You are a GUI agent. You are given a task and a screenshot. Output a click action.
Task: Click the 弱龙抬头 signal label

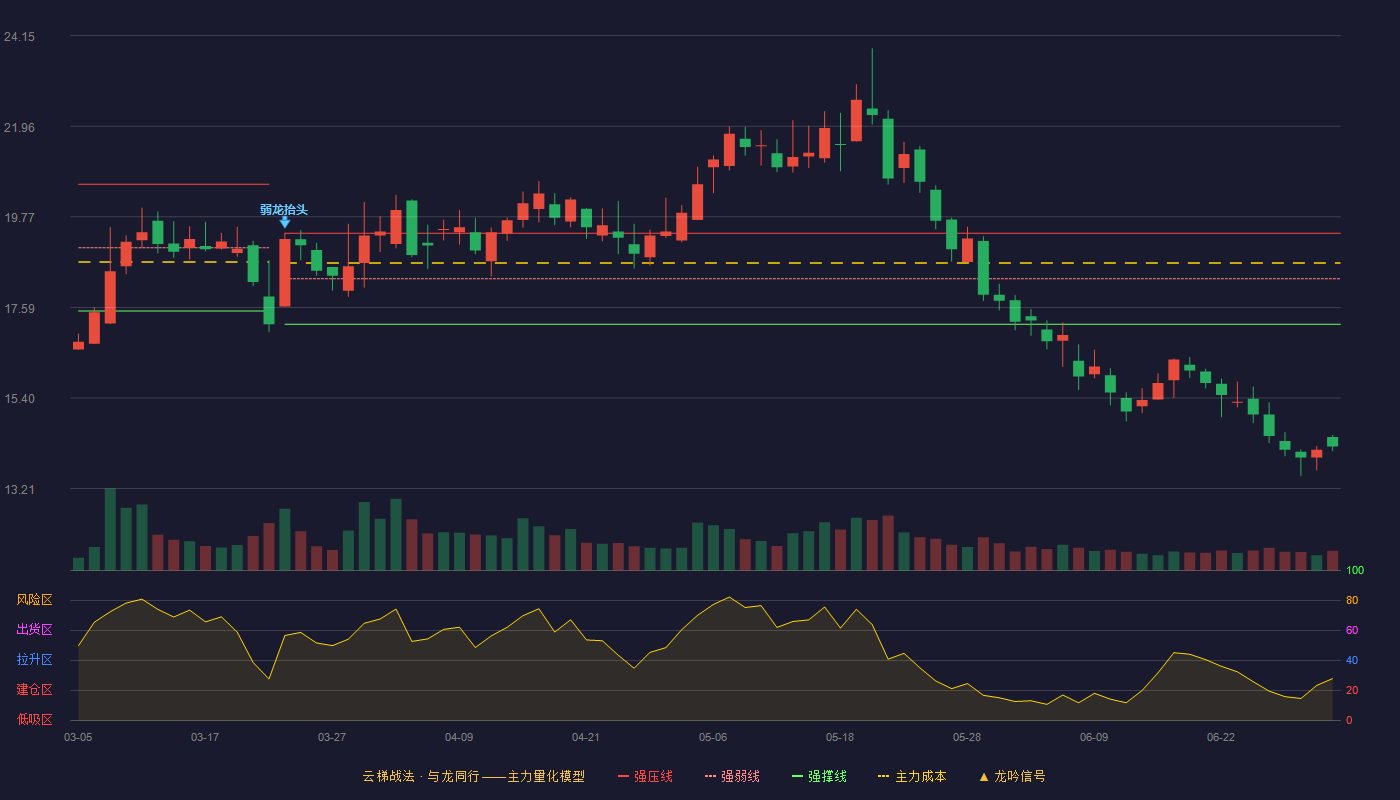point(284,209)
